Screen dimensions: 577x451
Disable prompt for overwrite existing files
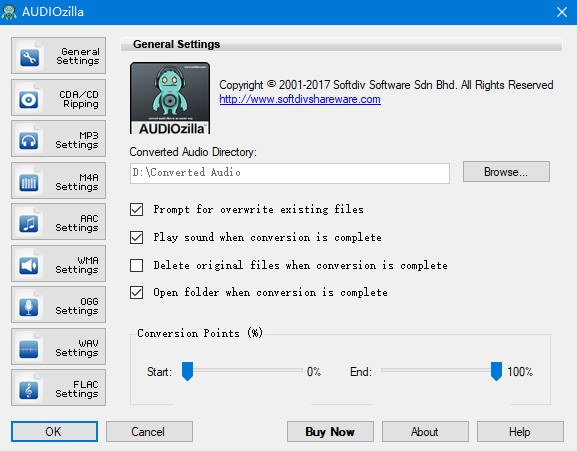137,210
